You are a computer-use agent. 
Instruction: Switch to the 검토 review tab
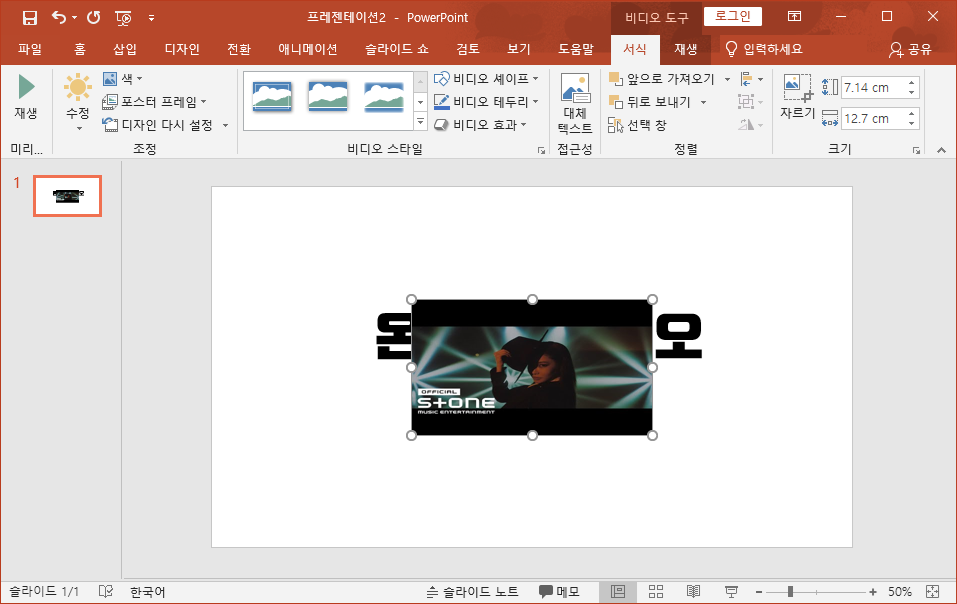(x=468, y=49)
